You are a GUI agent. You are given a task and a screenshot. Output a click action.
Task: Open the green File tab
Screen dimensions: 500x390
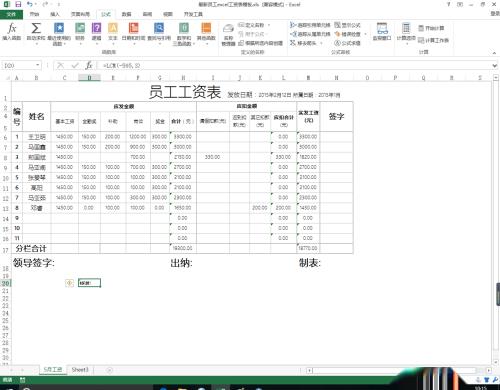[11, 14]
